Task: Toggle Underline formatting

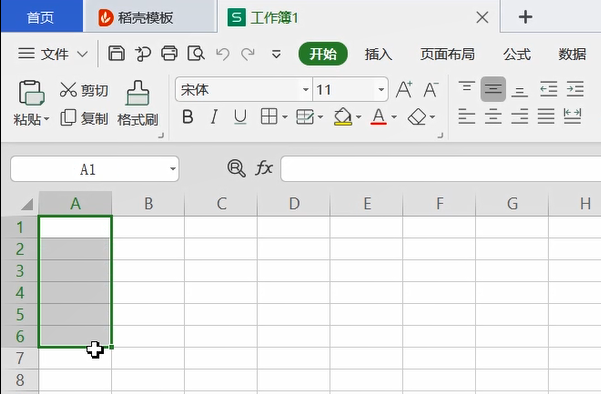Action: 240,117
